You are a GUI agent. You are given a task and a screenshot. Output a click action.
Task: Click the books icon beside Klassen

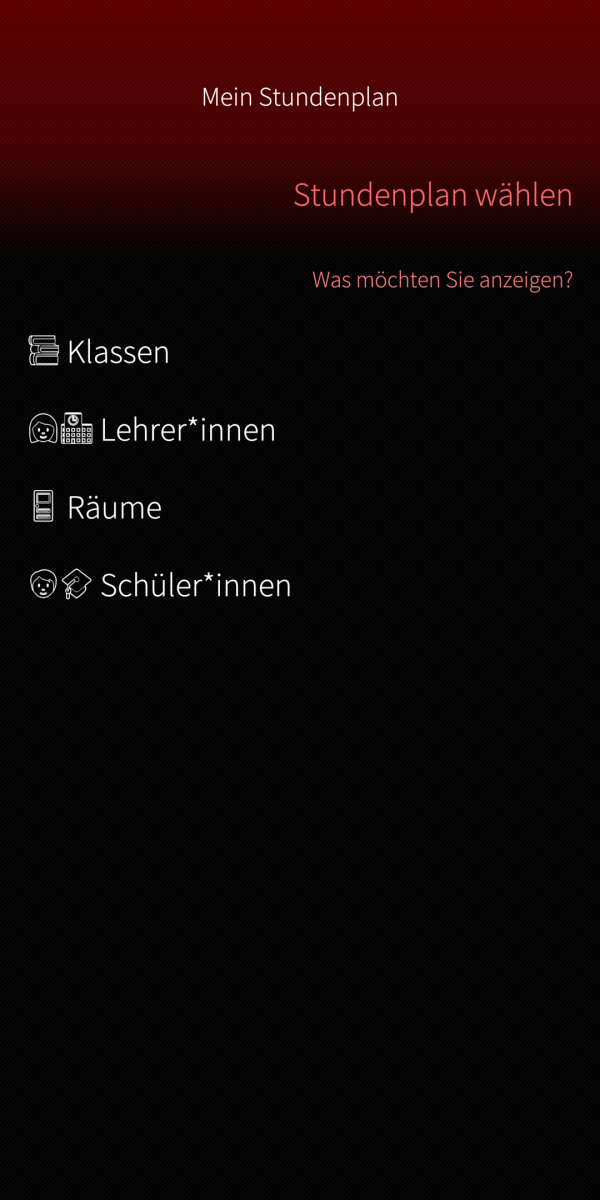(x=44, y=351)
